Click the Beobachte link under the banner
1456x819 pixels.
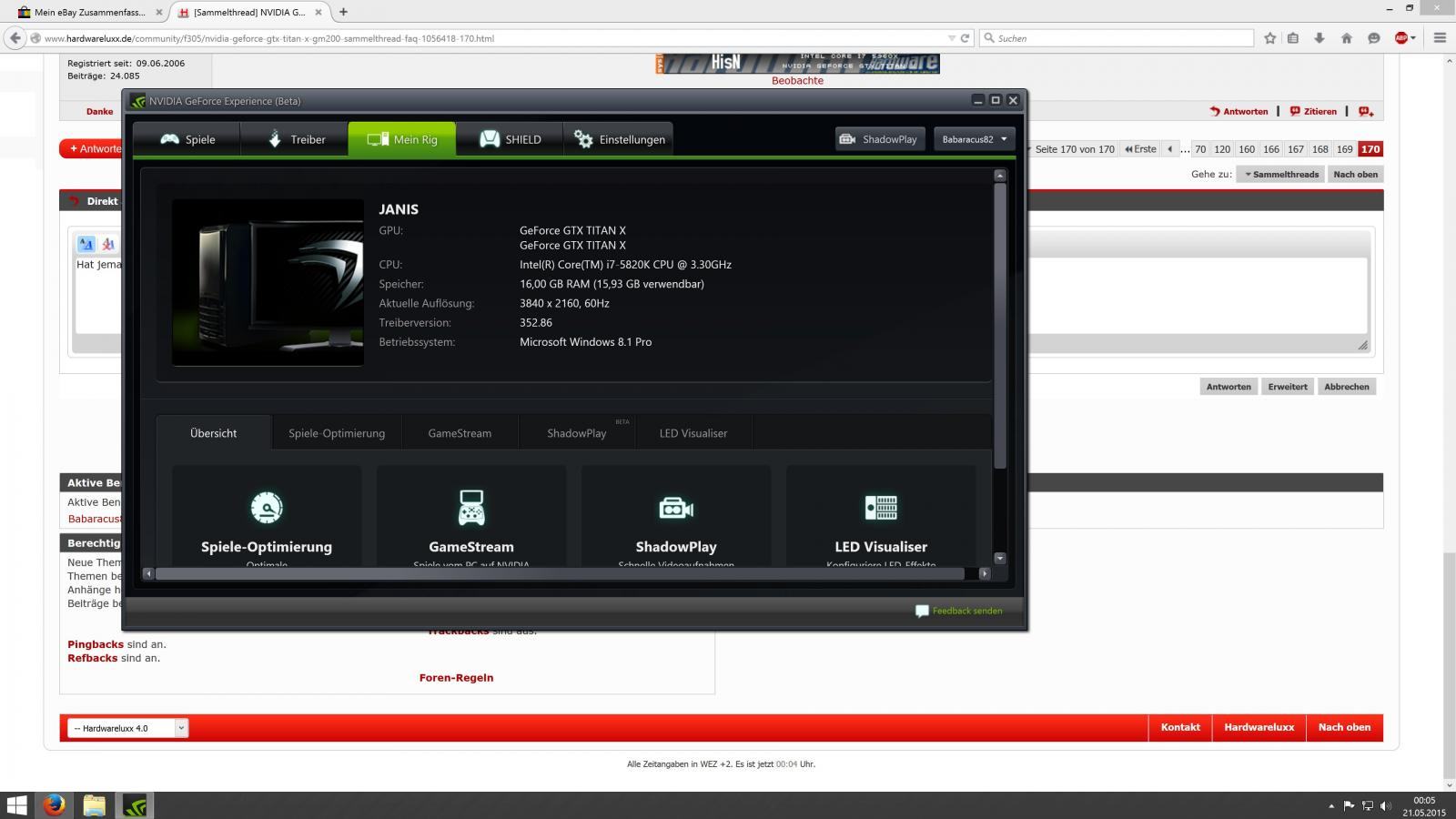coord(797,80)
